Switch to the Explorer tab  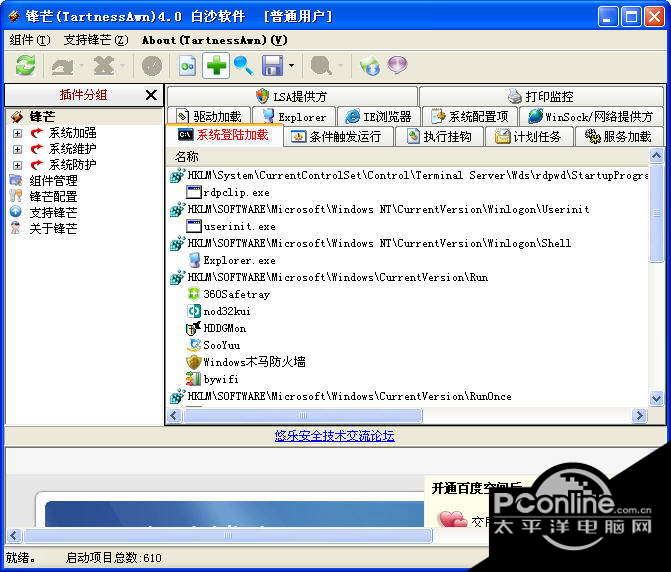[294, 116]
